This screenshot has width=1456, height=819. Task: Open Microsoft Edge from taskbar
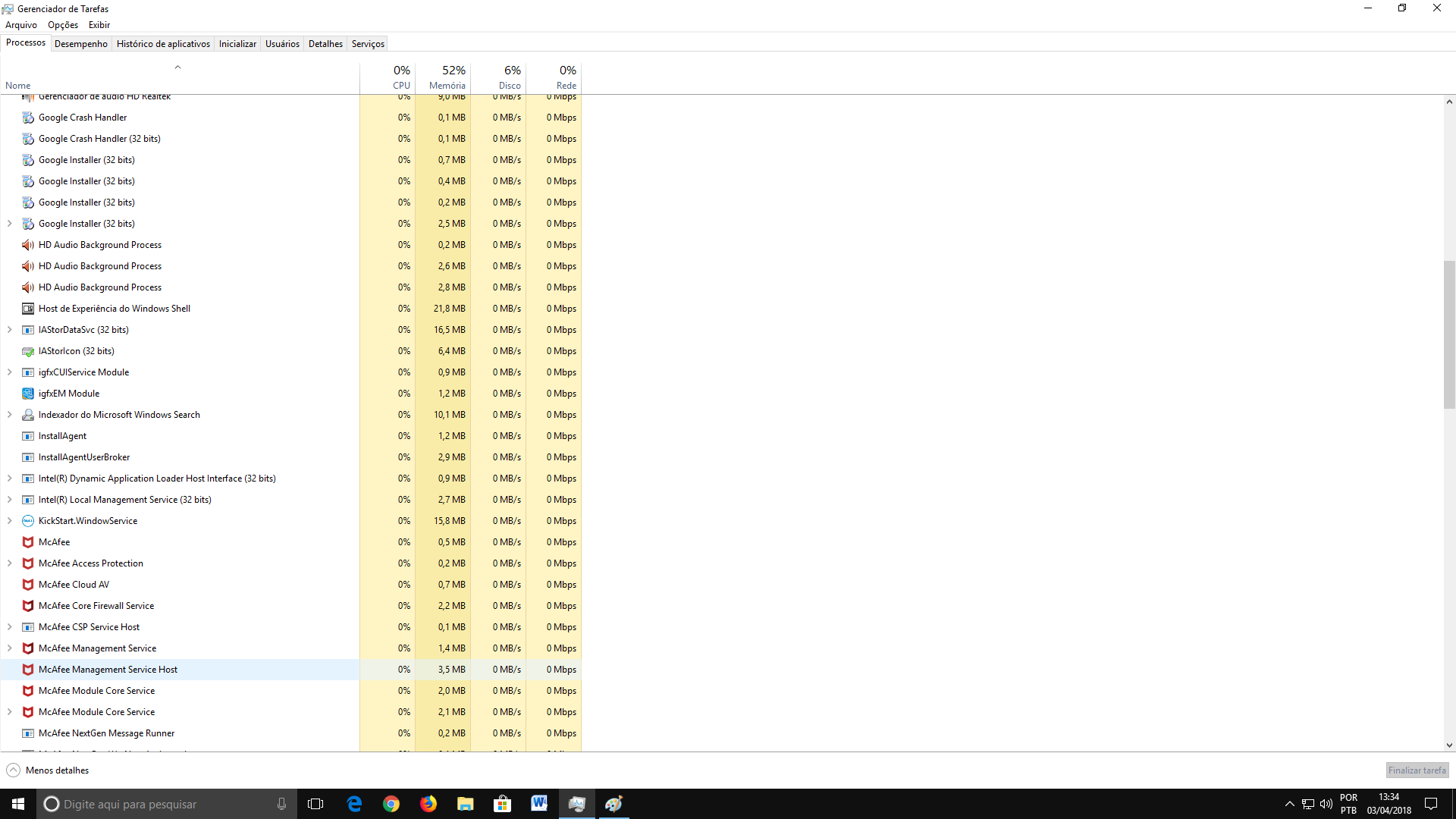(x=354, y=804)
